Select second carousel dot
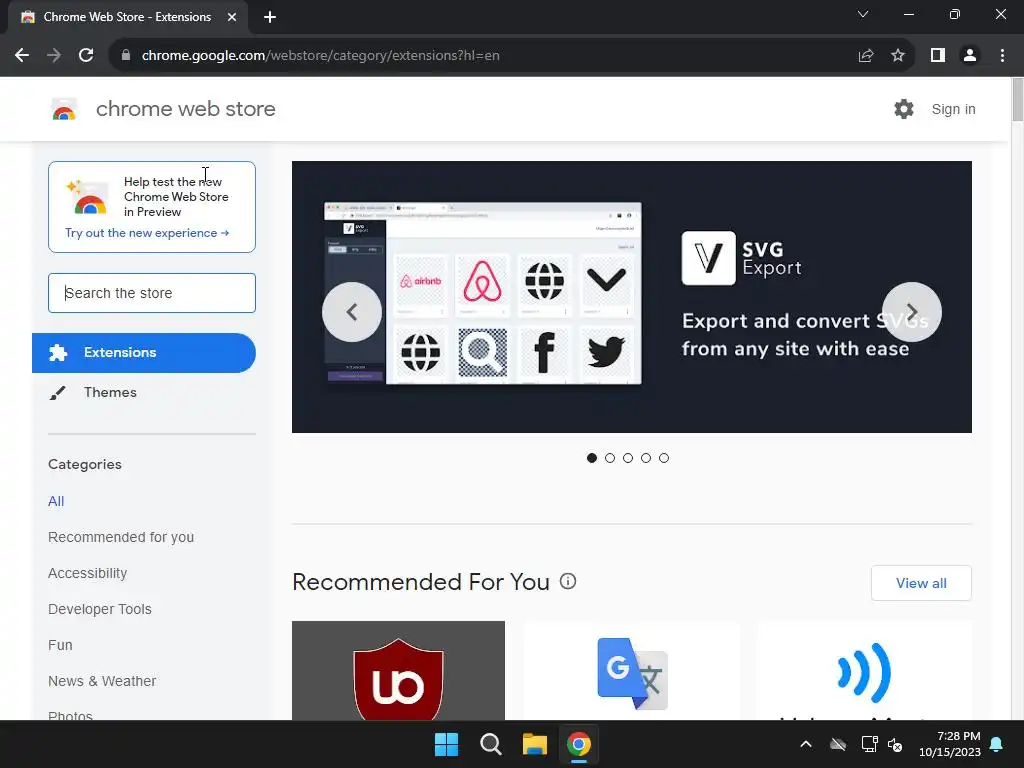This screenshot has height=768, width=1024. point(610,458)
